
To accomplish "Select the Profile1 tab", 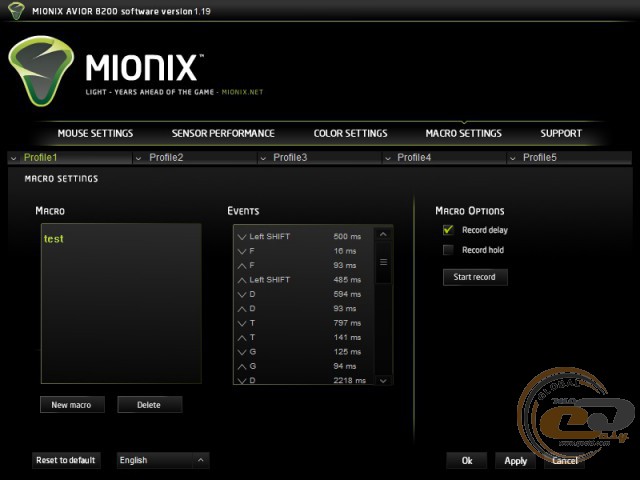I will point(70,158).
